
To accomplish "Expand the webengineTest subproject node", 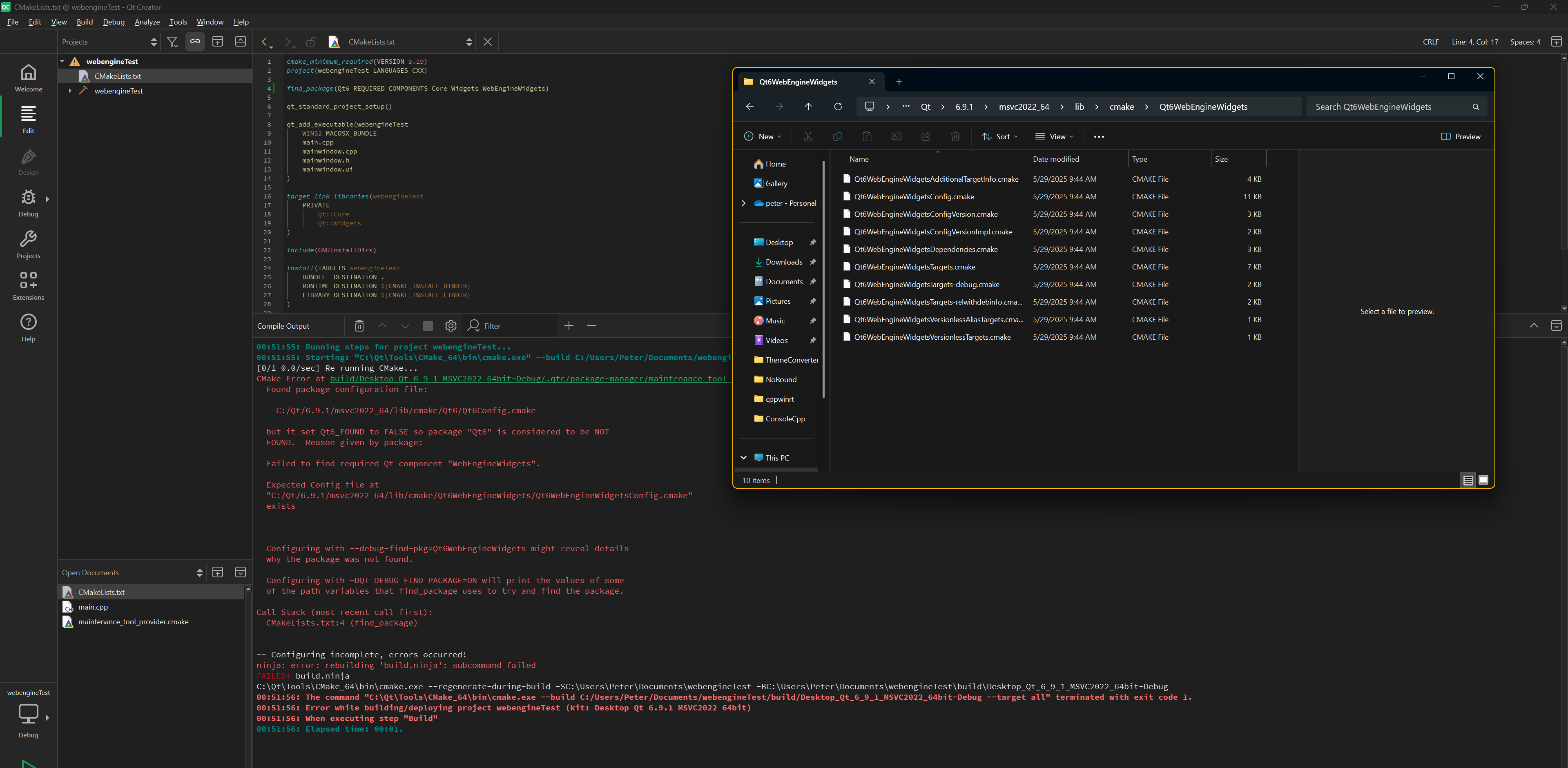I will [x=70, y=91].
